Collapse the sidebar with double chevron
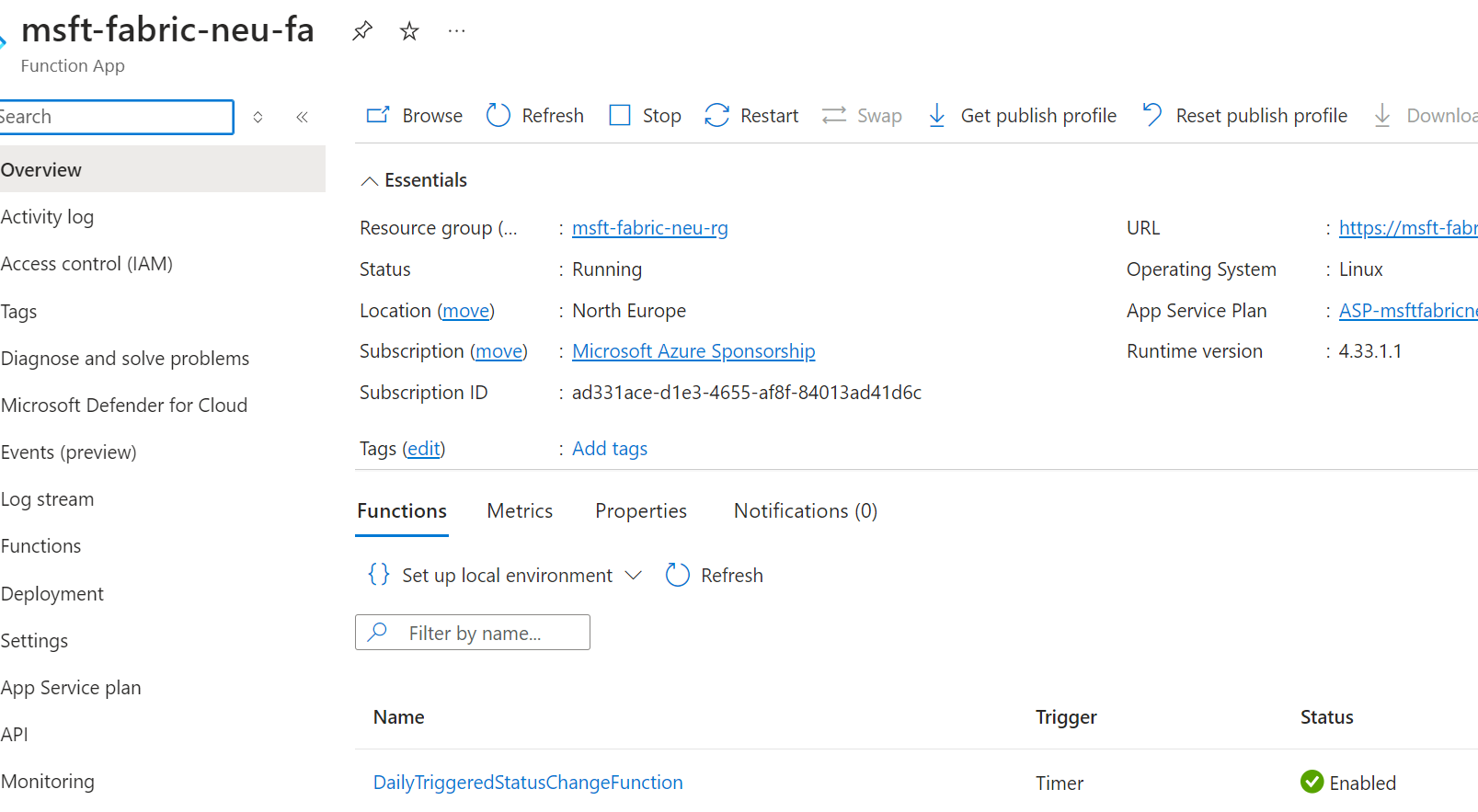 (x=302, y=117)
